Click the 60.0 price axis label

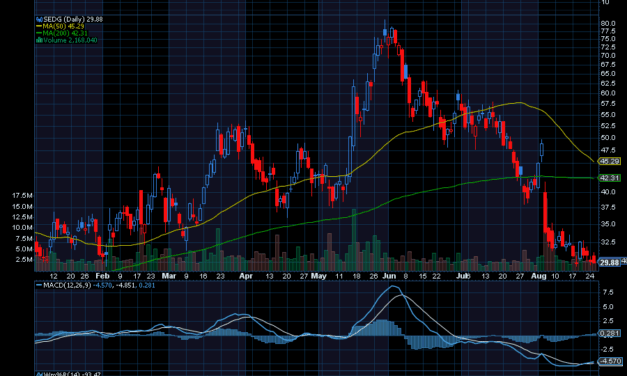[607, 93]
